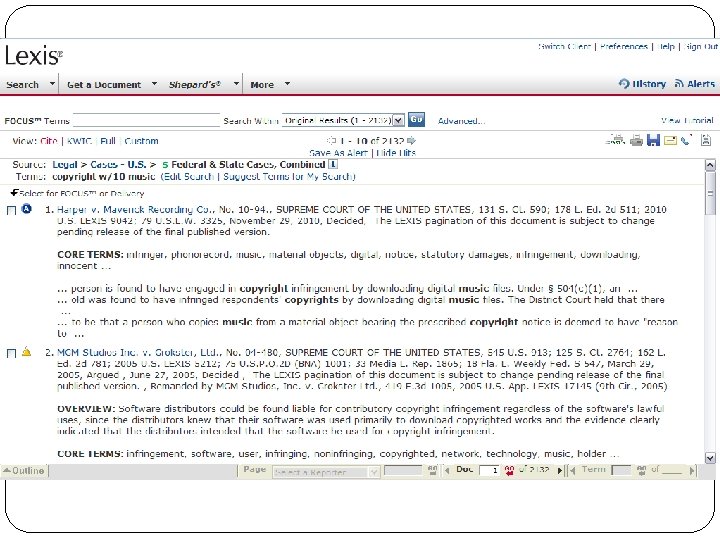Click previous results arrow beside 1 - 10
720x540 pixels.
click(x=331, y=141)
